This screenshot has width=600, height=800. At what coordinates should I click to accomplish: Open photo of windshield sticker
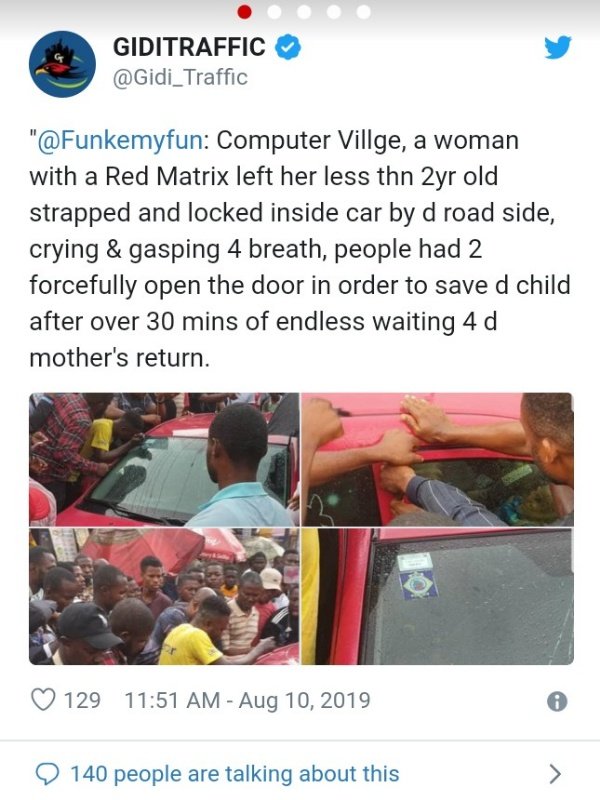coord(438,596)
